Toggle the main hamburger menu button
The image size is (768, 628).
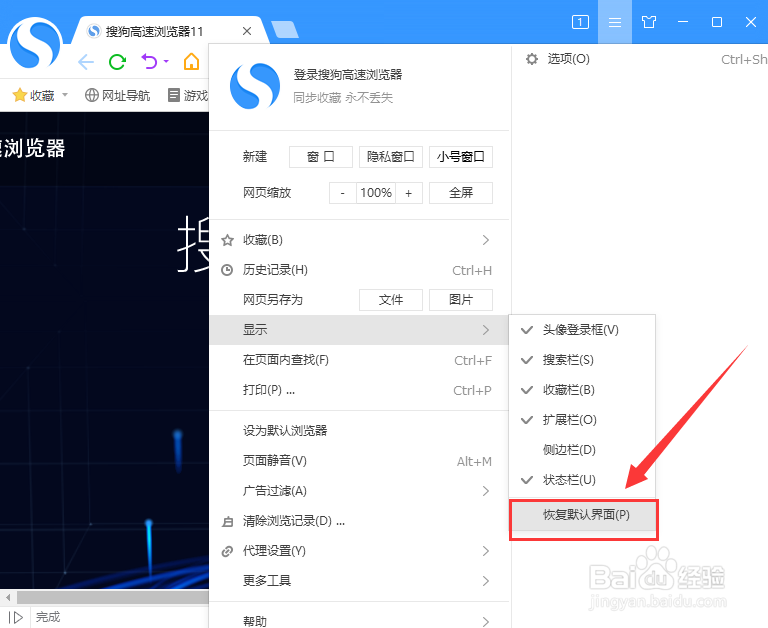pyautogui.click(x=615, y=22)
